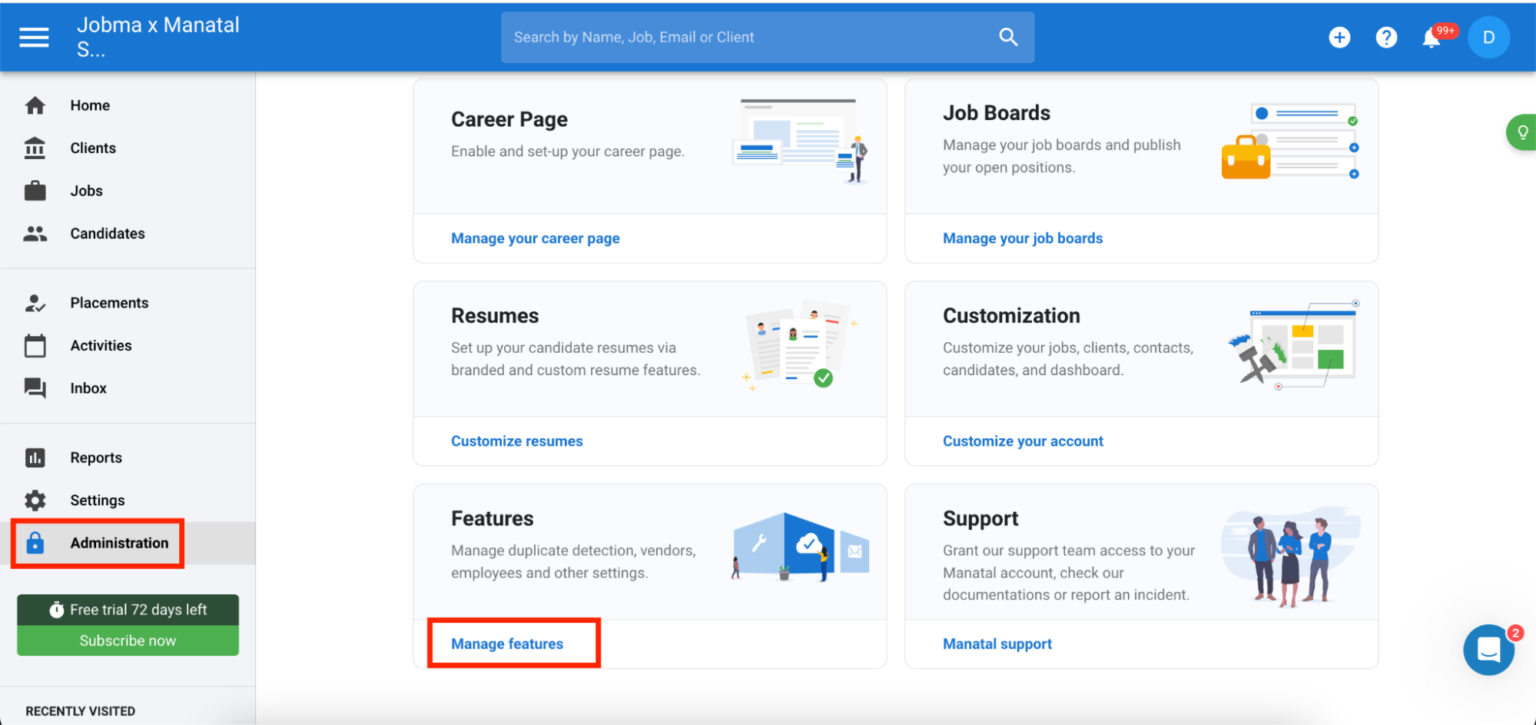Click Manage your job boards link
1536x725 pixels.
point(1022,238)
